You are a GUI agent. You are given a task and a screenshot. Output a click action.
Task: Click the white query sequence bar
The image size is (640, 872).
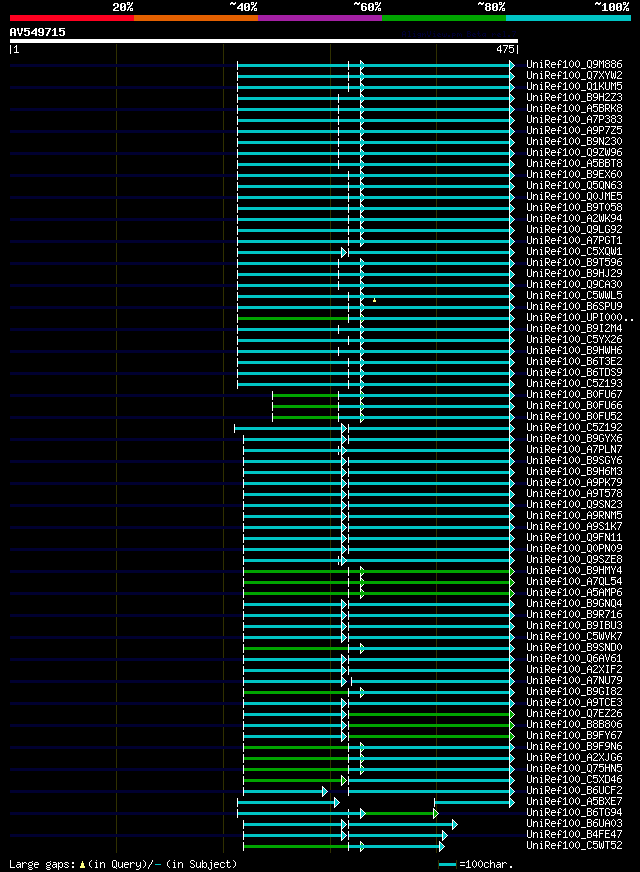point(264,41)
